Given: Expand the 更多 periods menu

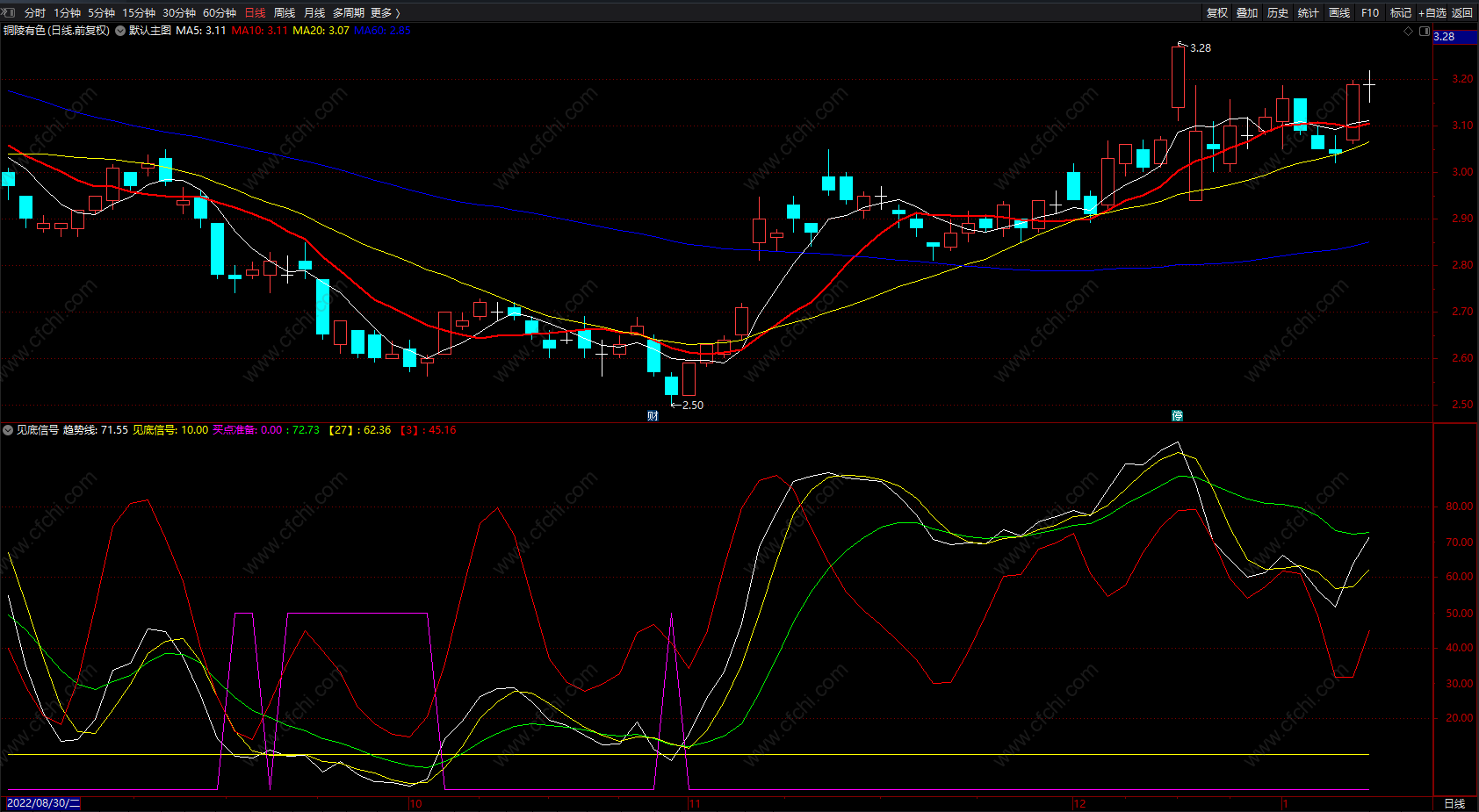Looking at the screenshot, I should [386, 12].
